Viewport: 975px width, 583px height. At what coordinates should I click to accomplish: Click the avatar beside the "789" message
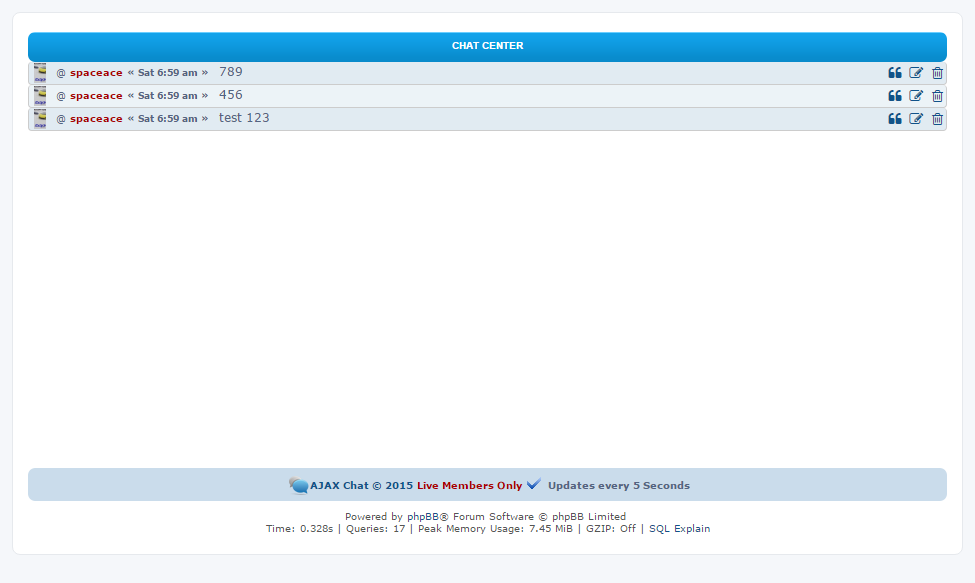[40, 73]
